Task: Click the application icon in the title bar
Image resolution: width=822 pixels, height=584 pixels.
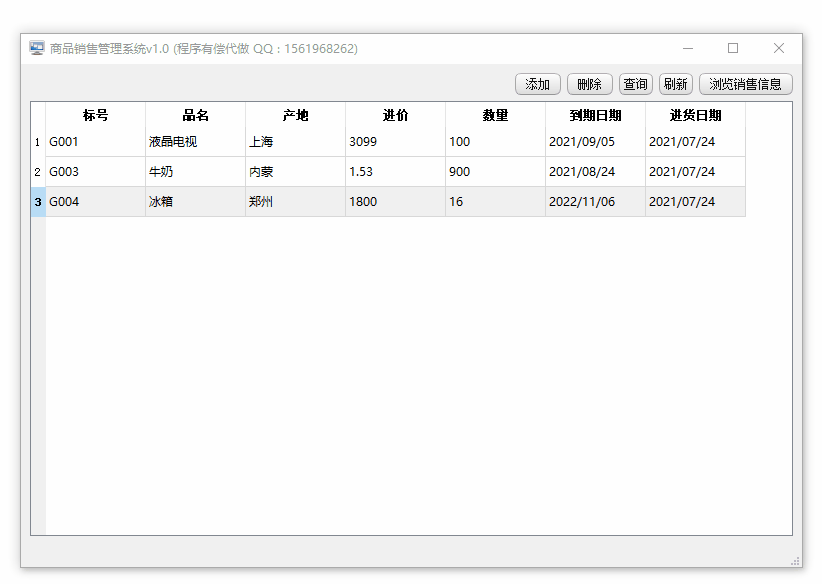Action: [37, 48]
